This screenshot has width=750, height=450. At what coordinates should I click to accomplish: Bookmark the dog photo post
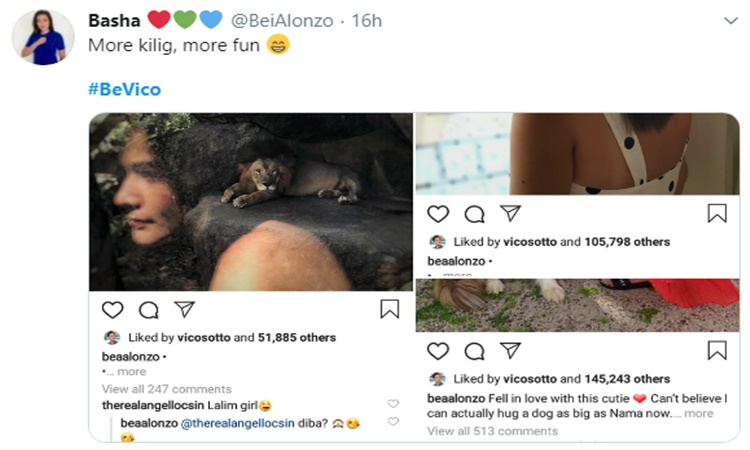[716, 351]
